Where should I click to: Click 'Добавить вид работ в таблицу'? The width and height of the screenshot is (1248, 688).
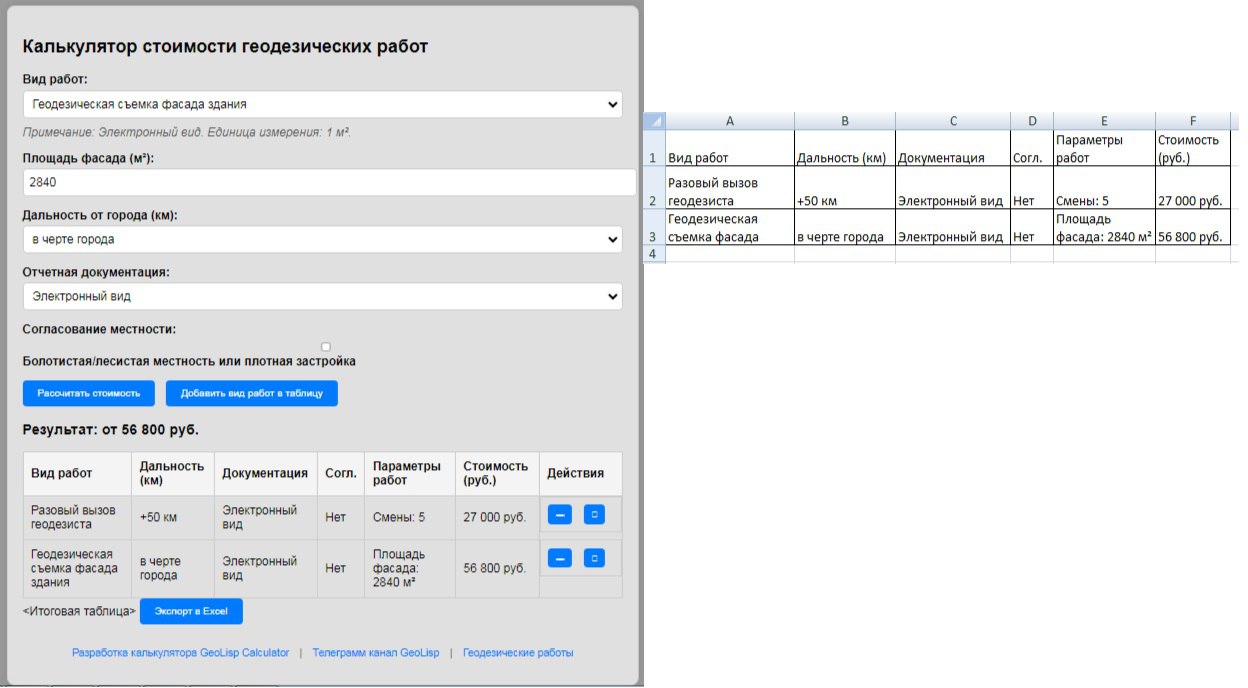coord(251,393)
